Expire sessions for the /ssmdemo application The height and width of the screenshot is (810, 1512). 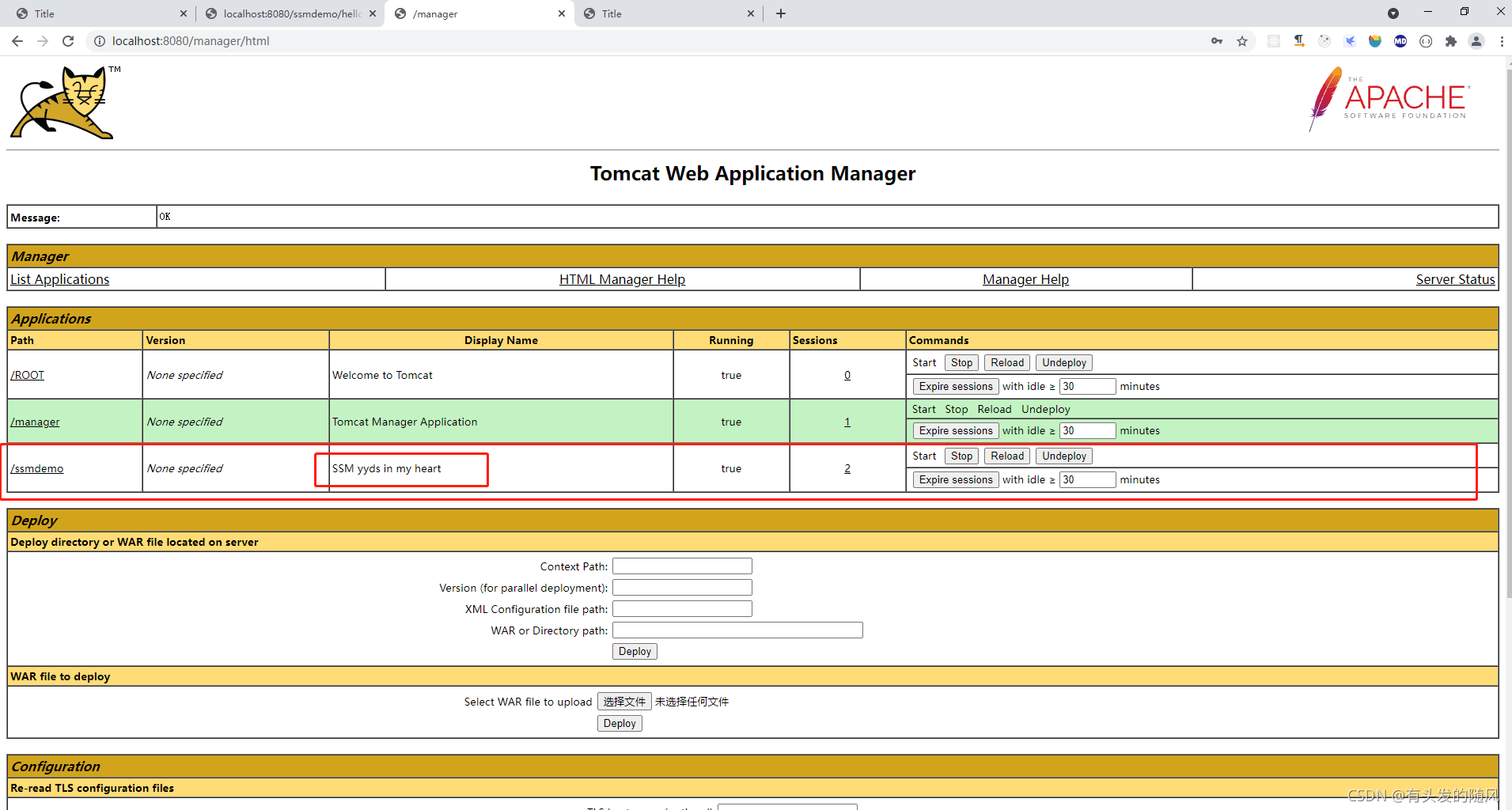956,479
